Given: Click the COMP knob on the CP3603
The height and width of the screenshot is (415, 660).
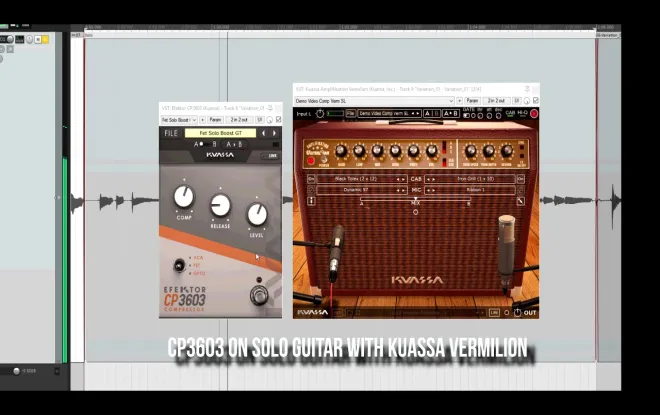Looking at the screenshot, I should (x=184, y=197).
